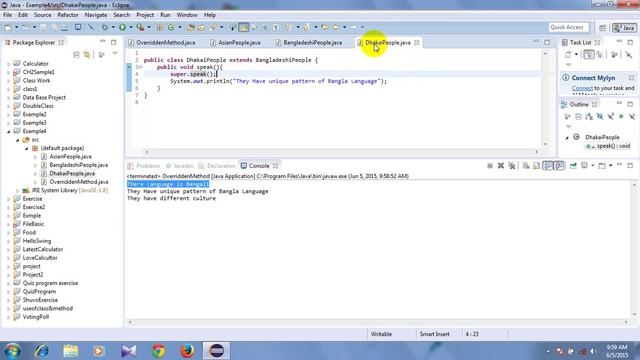
Task: Select the Java perspective button
Action: 624,28
